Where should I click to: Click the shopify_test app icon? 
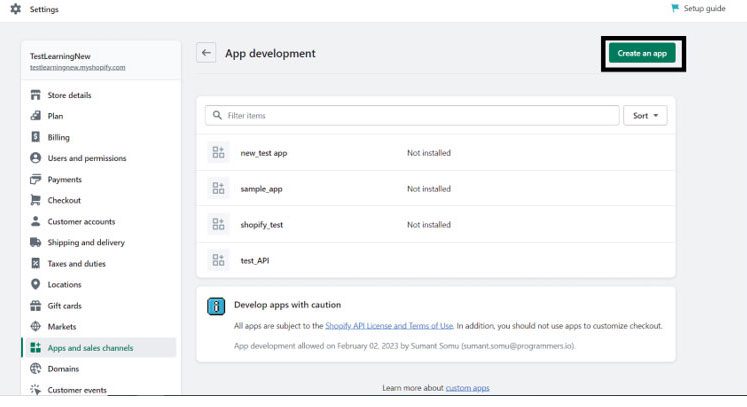(x=218, y=224)
